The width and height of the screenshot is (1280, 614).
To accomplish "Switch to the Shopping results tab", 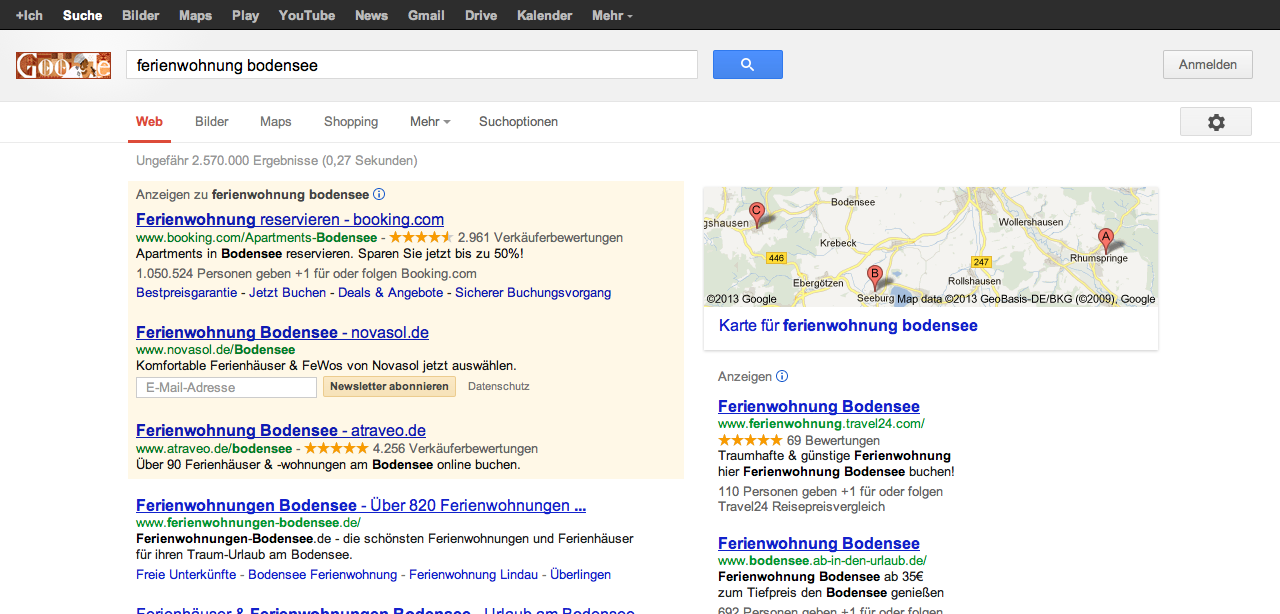I will tap(351, 122).
